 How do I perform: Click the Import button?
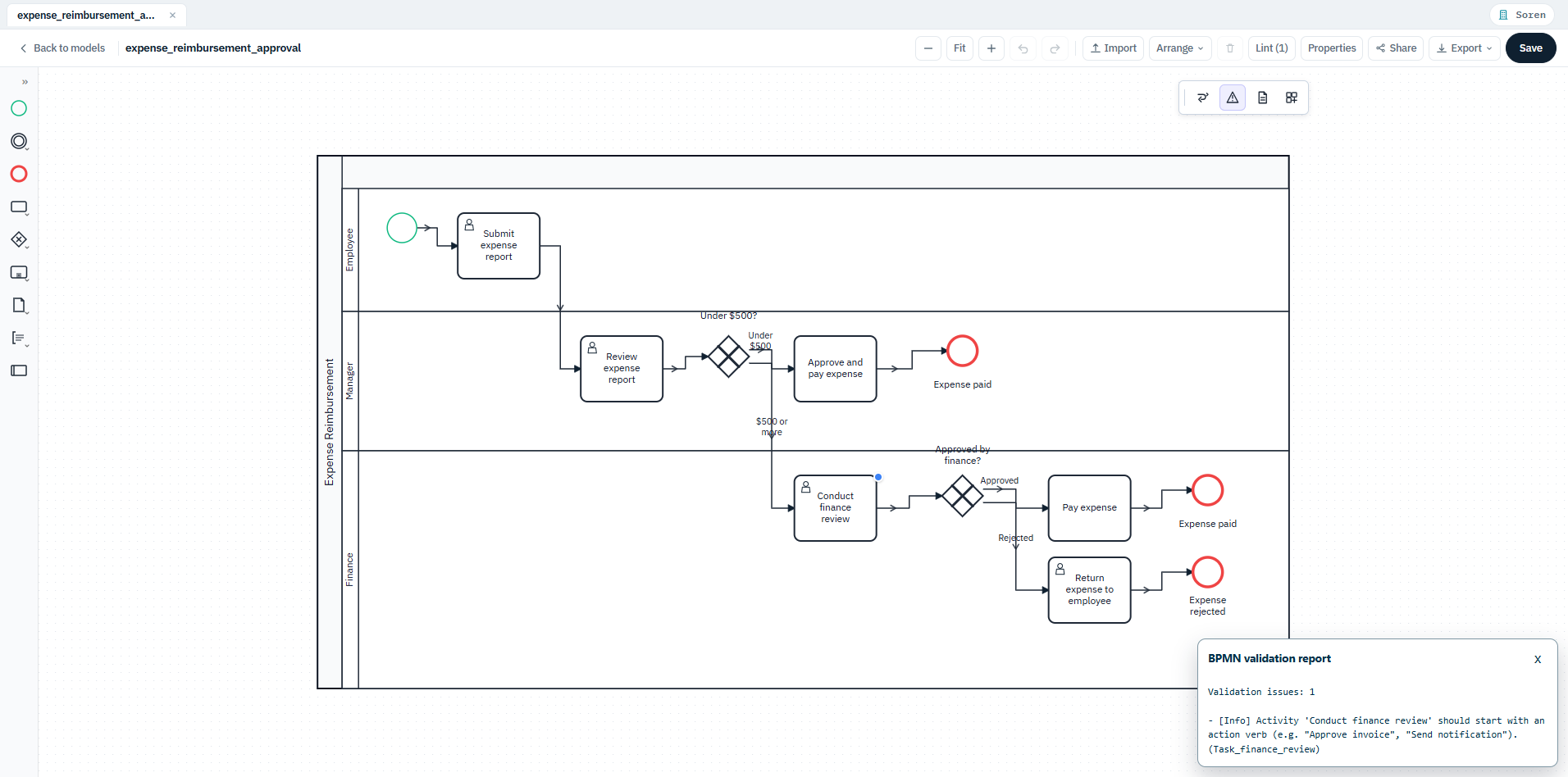click(x=1113, y=48)
